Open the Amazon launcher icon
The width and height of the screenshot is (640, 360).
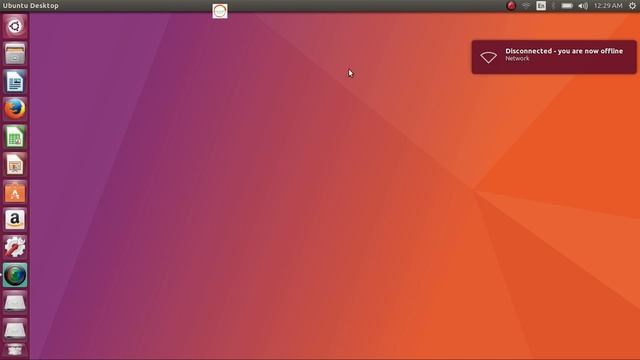(15, 220)
